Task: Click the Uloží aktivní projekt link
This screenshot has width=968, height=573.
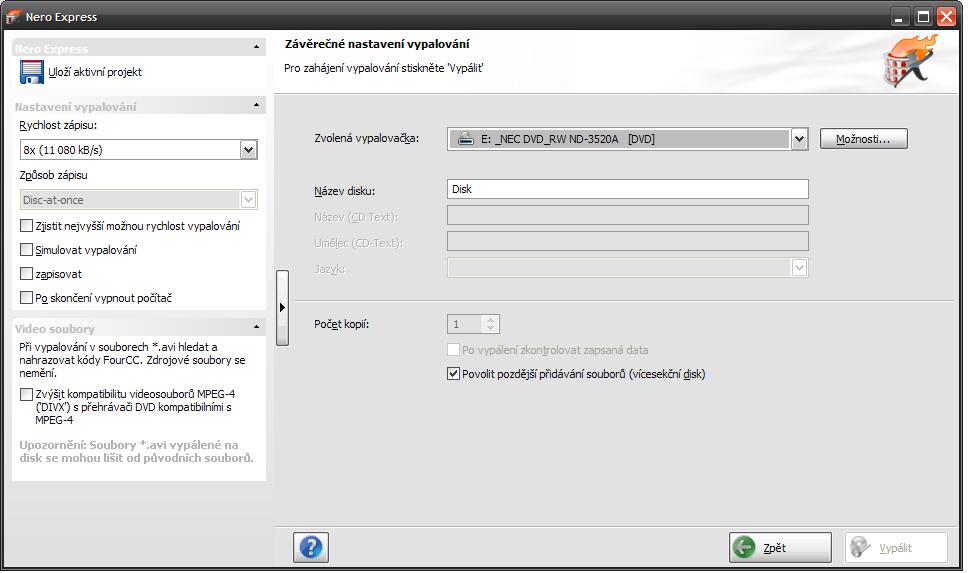Action: click(95, 72)
